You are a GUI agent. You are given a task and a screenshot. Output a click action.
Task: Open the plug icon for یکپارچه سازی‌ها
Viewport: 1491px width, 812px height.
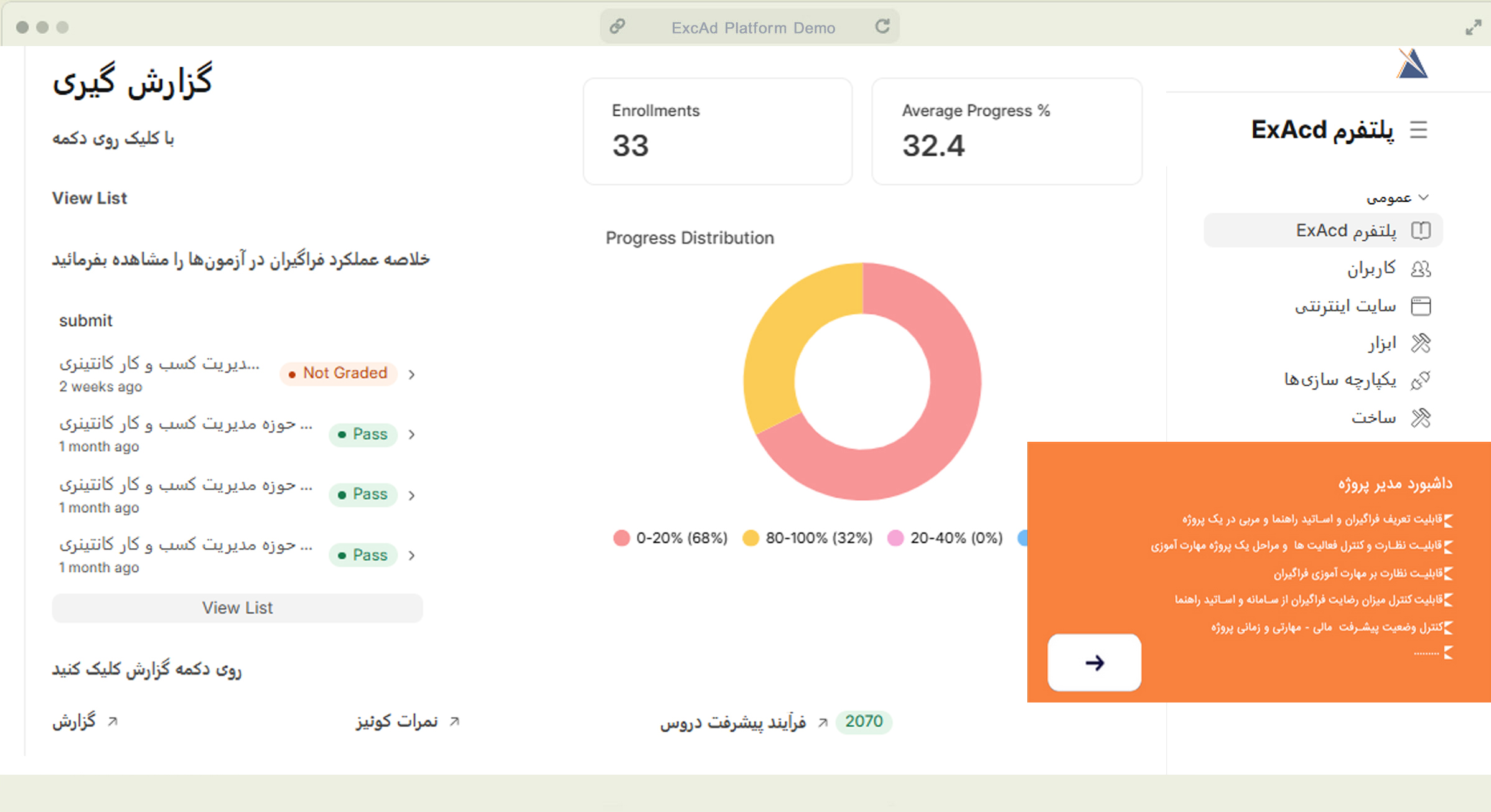[x=1421, y=380]
